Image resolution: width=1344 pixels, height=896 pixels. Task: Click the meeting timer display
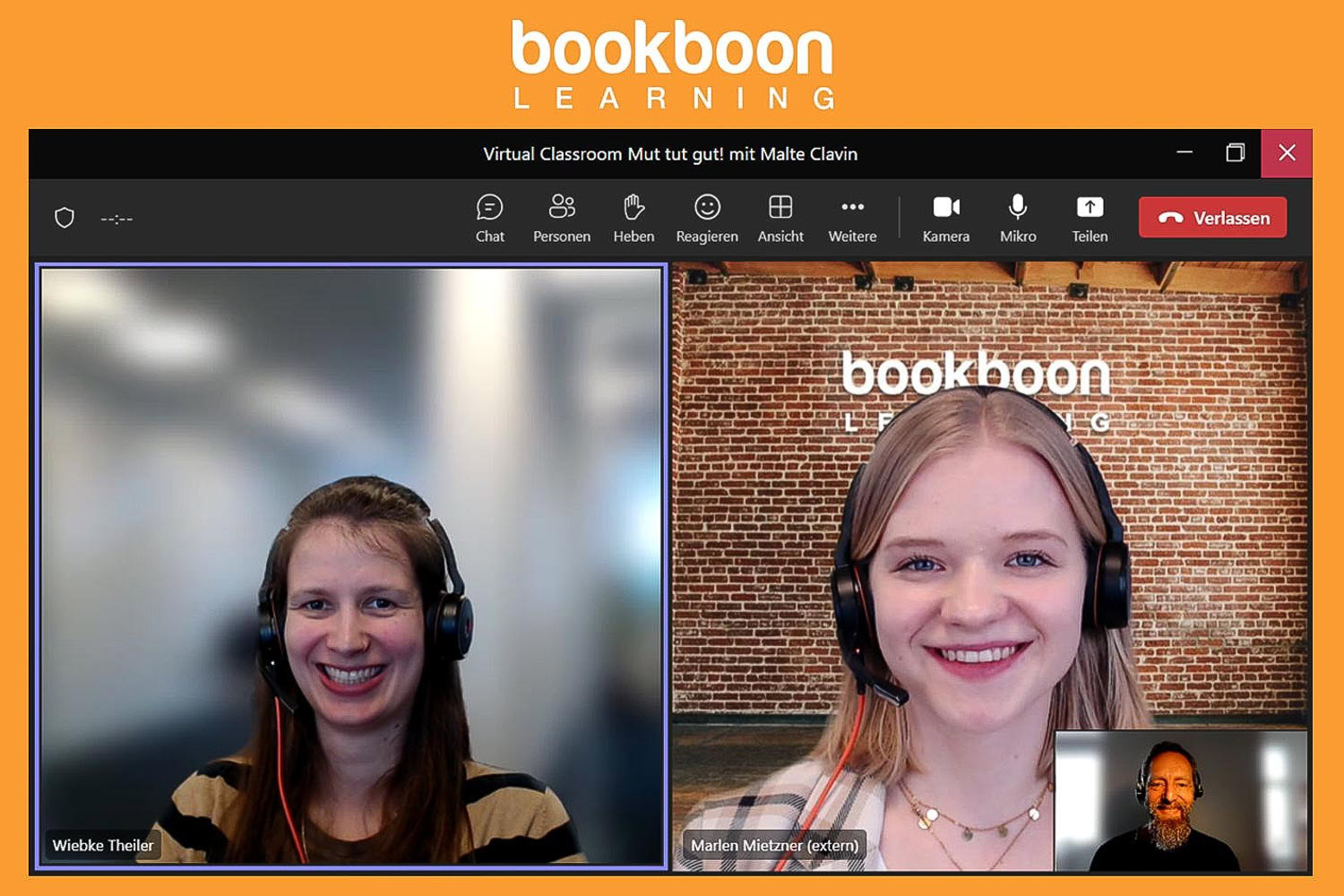click(116, 219)
